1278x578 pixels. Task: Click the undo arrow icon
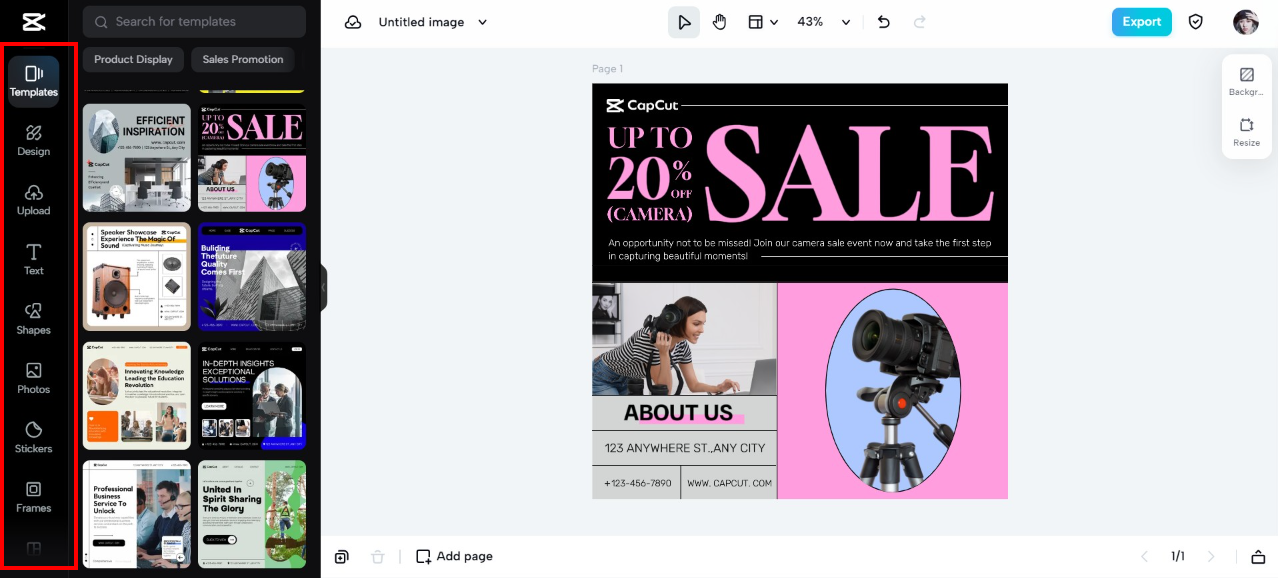[884, 22]
